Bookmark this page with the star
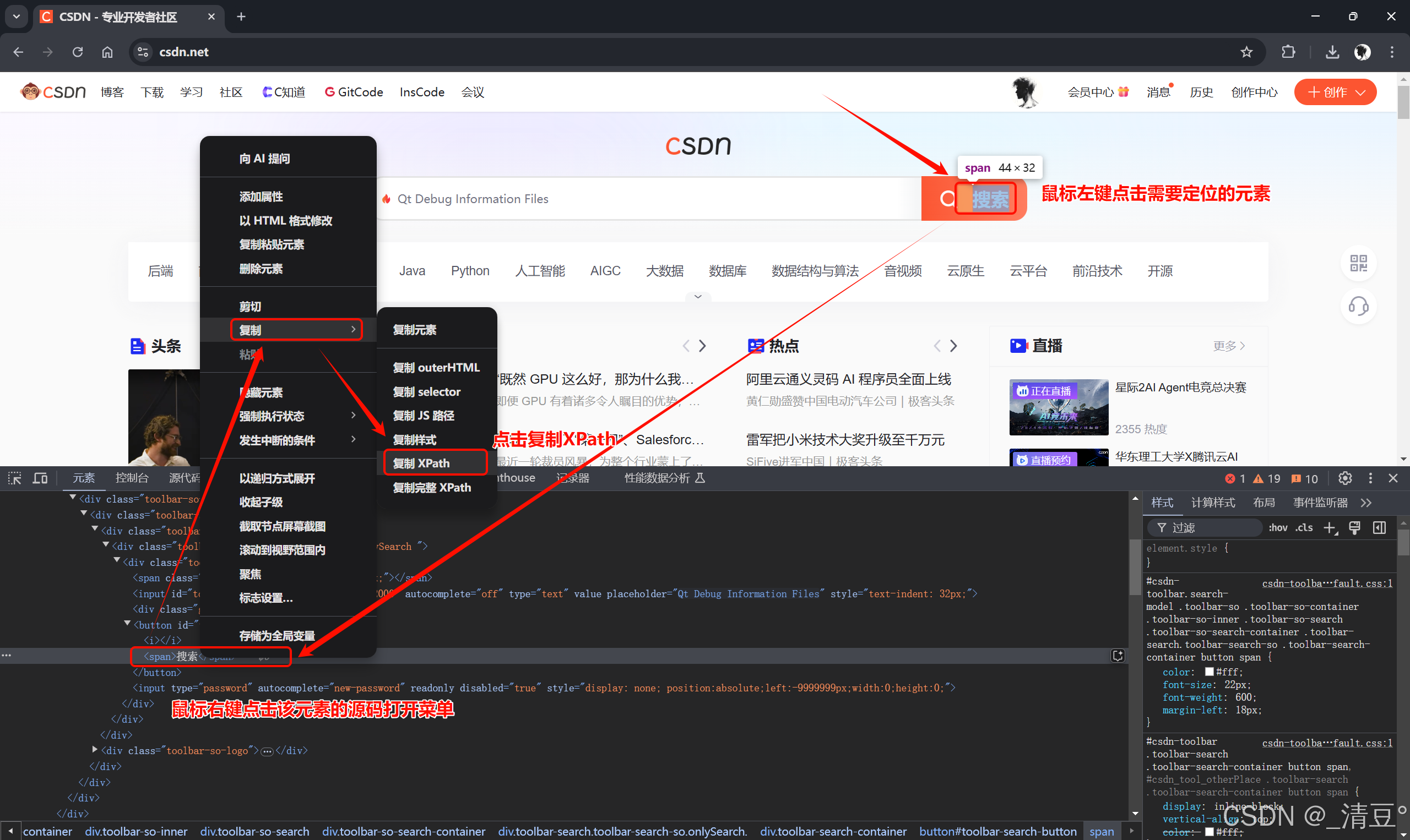This screenshot has width=1410, height=840. [1246, 52]
